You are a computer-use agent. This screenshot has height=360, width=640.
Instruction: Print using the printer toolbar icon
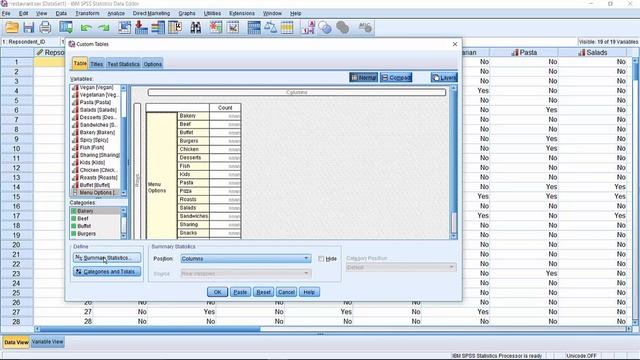pos(45,28)
